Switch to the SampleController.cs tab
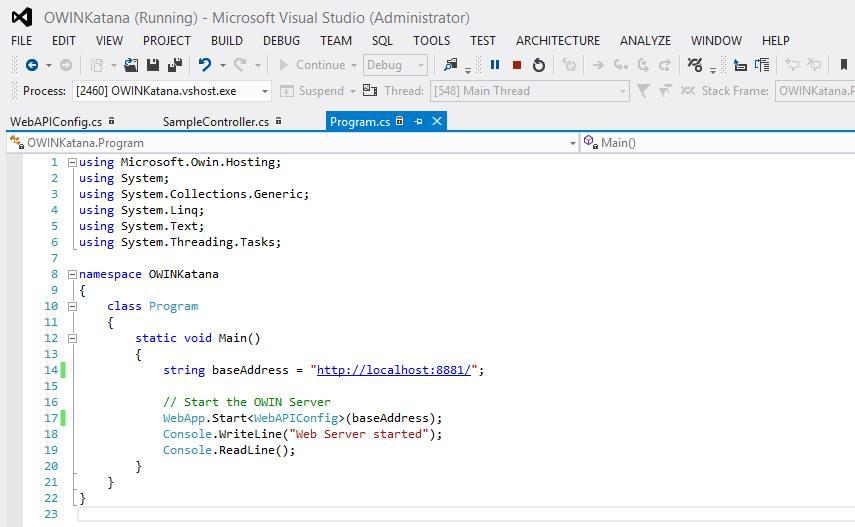 click(215, 122)
